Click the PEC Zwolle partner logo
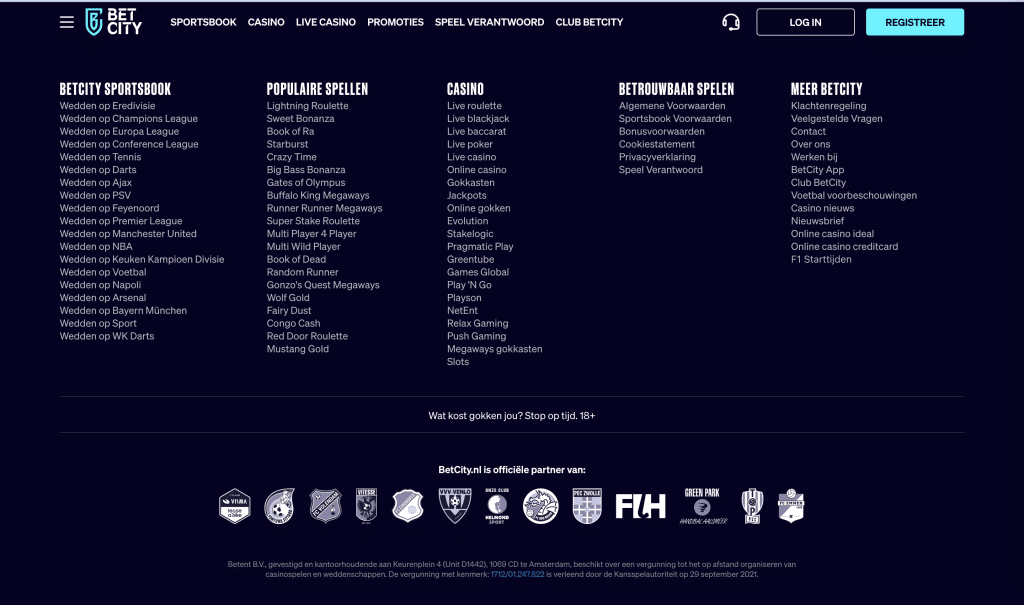Screen dimensions: 1024x605 587,506
